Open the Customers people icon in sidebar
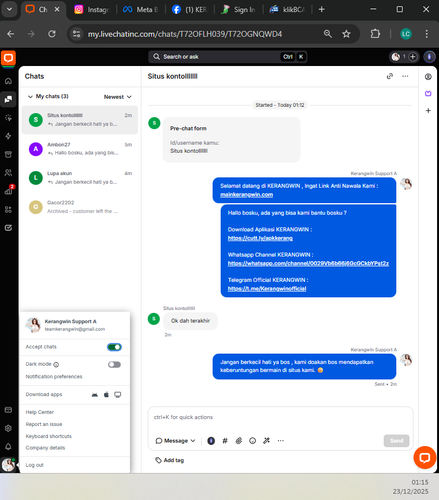439x500 pixels. [x=8, y=173]
